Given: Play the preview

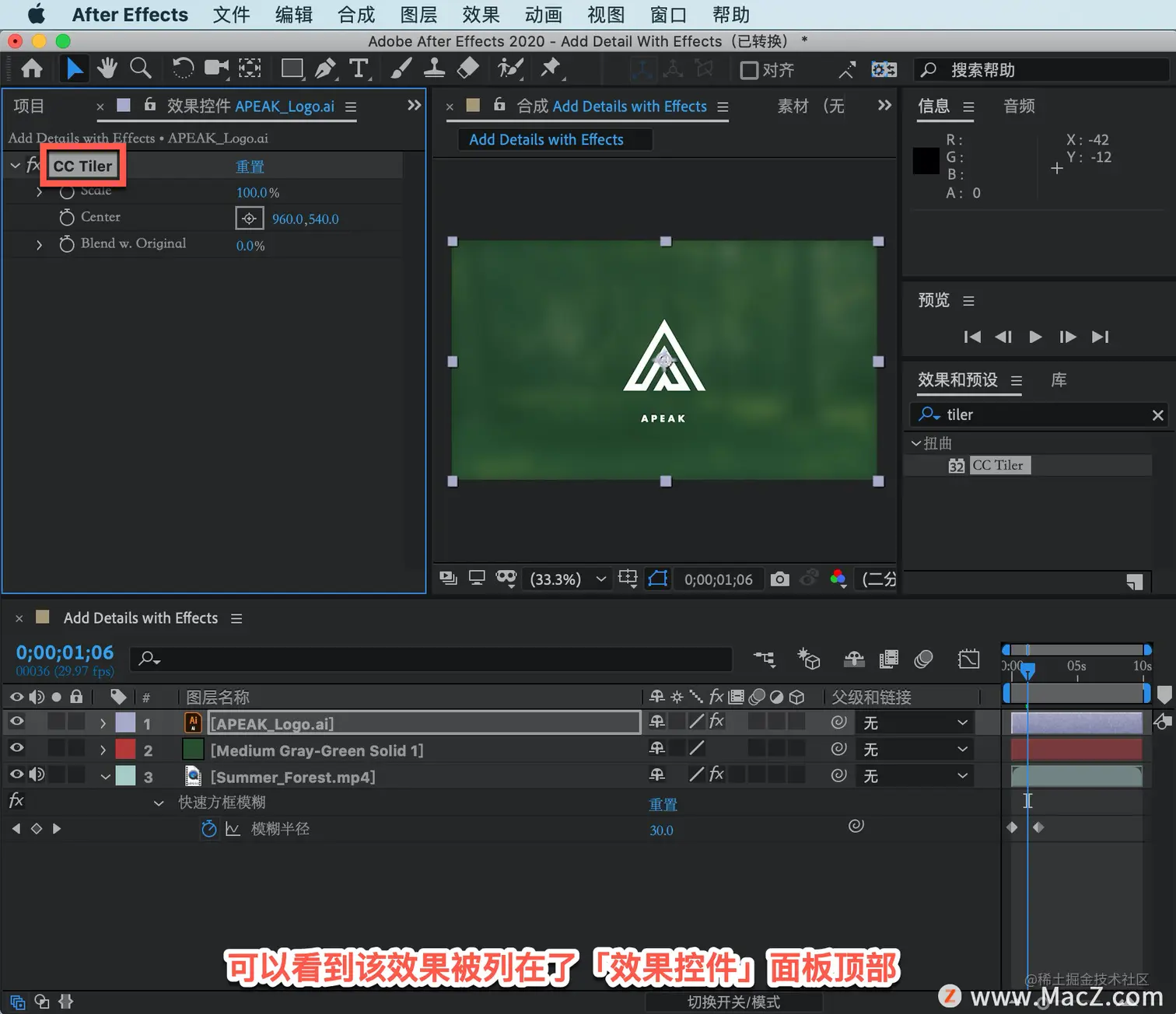Looking at the screenshot, I should pos(1035,337).
